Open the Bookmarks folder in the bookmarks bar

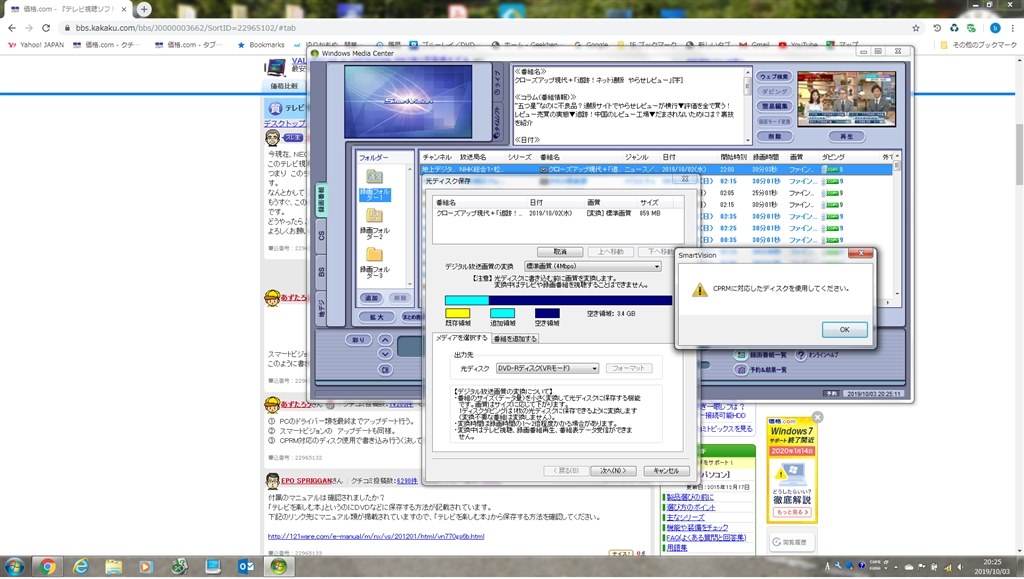point(261,45)
